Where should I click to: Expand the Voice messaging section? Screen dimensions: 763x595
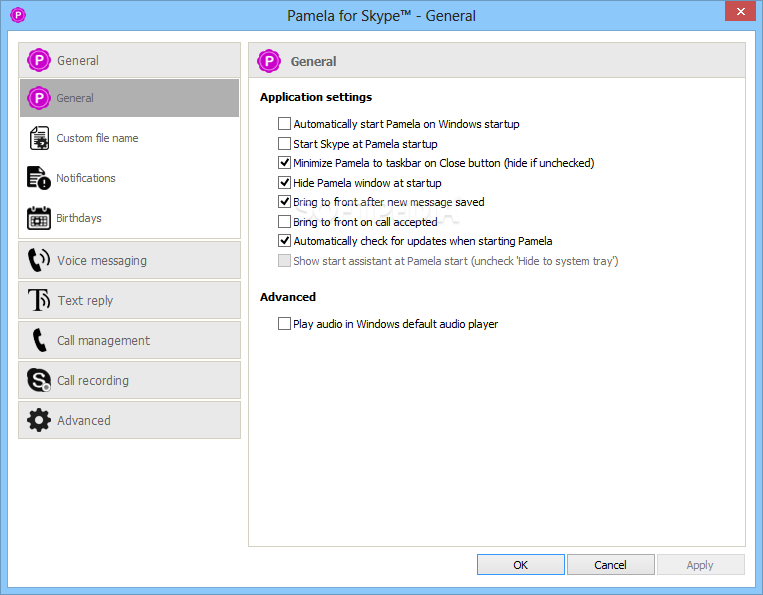click(x=129, y=260)
